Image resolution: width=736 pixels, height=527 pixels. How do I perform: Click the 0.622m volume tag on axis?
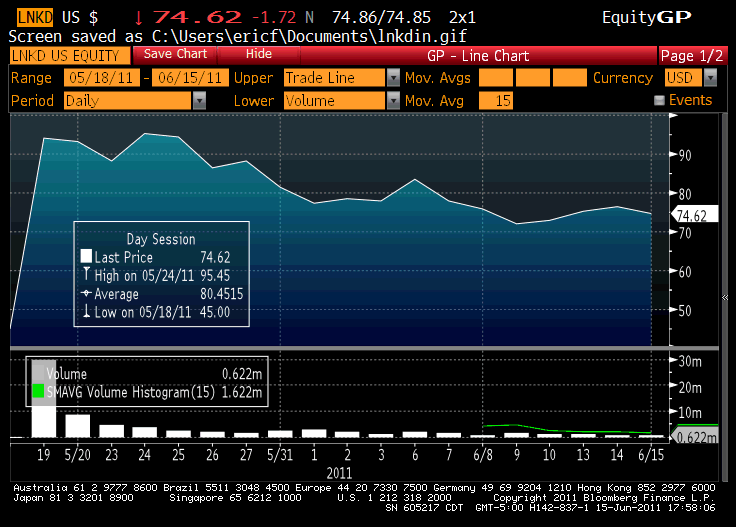[x=696, y=437]
